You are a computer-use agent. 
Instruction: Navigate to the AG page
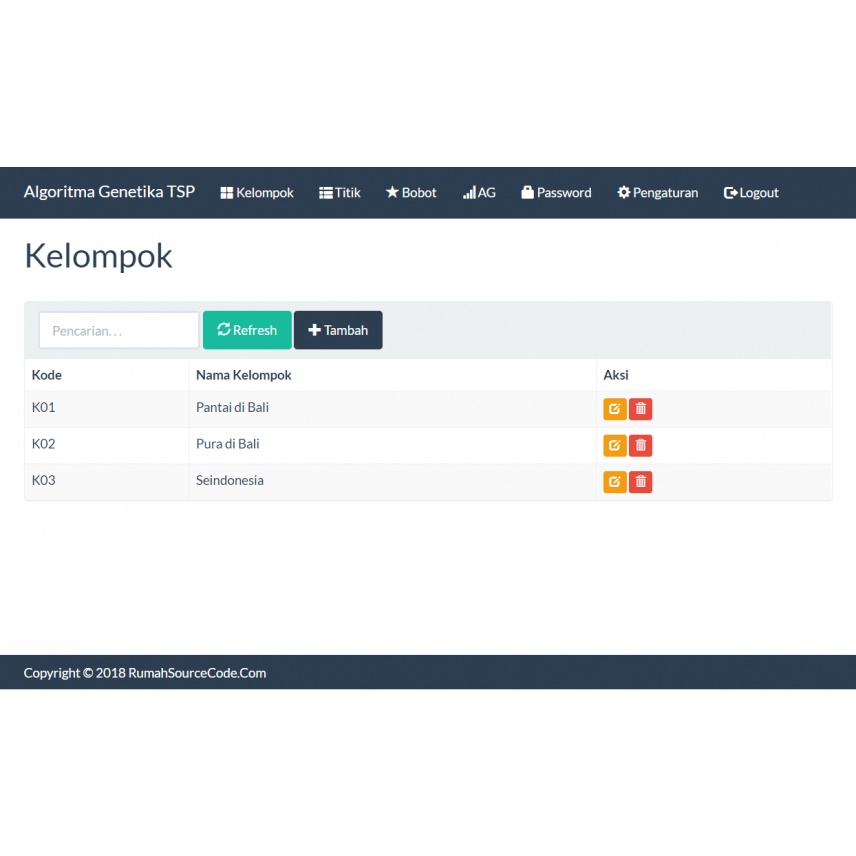(x=479, y=193)
